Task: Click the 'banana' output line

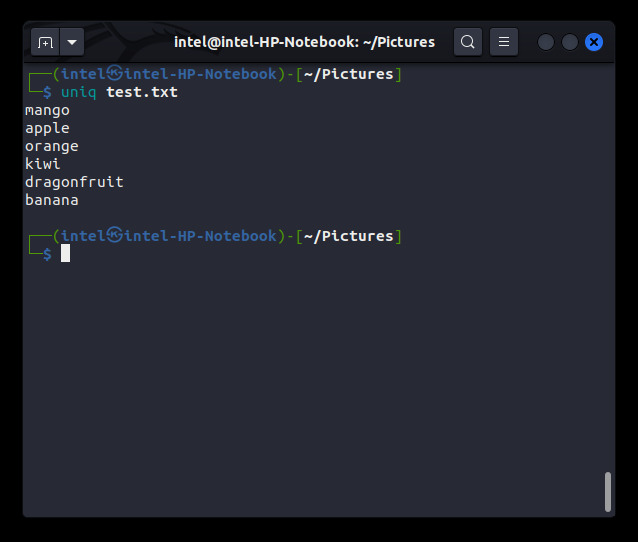Action: click(52, 200)
